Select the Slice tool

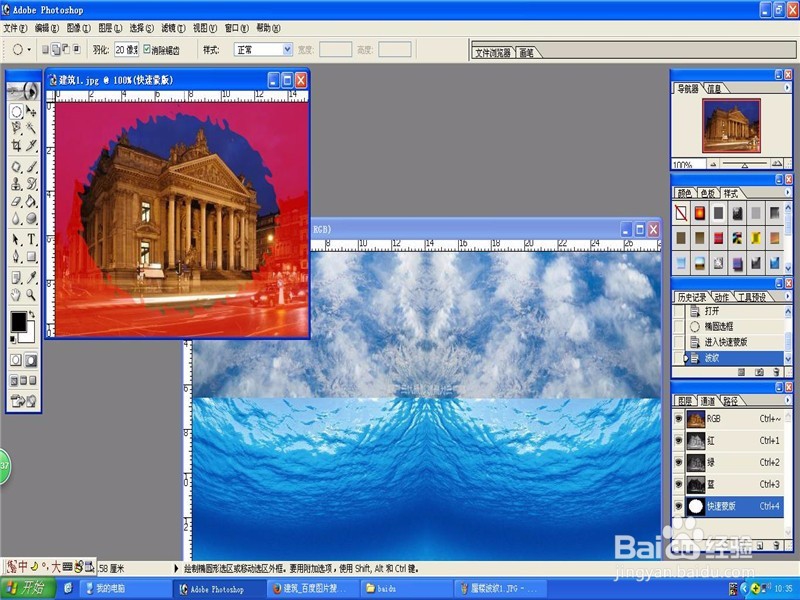[31, 145]
